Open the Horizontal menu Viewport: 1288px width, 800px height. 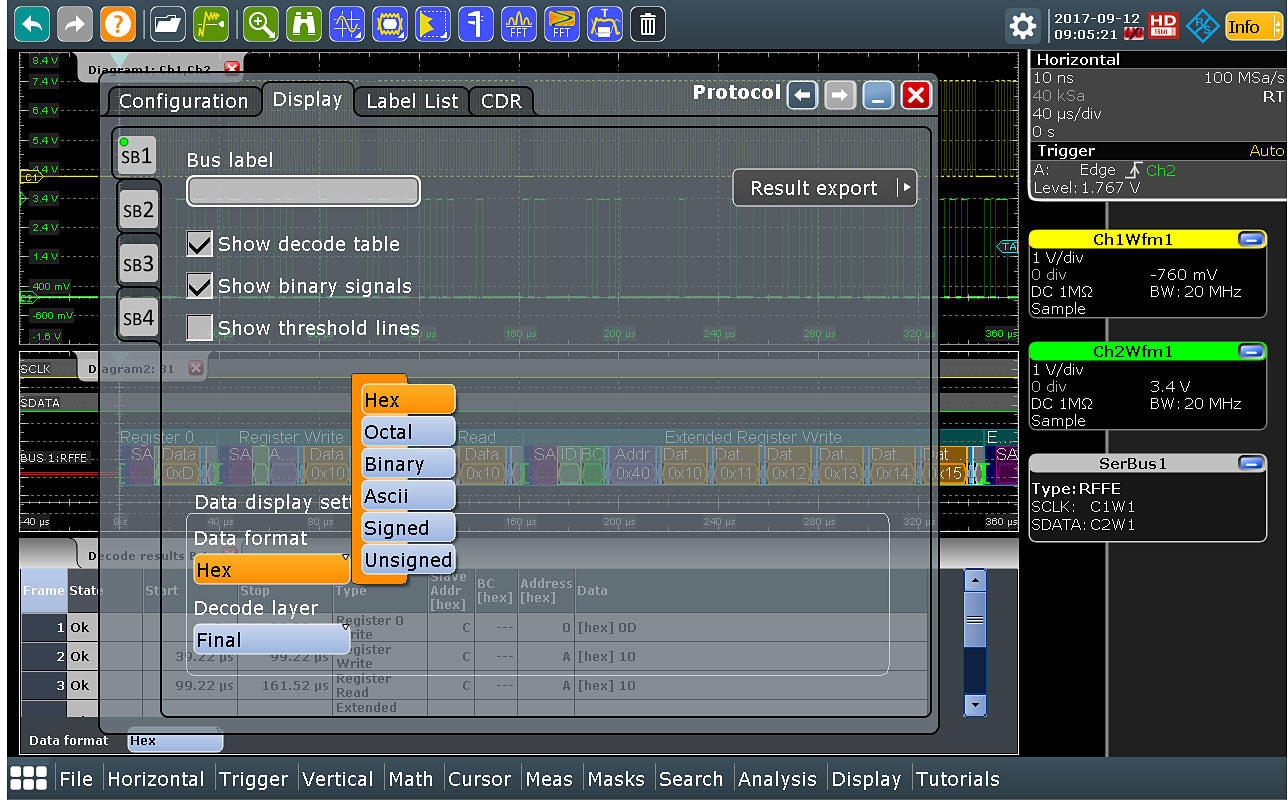(x=156, y=779)
